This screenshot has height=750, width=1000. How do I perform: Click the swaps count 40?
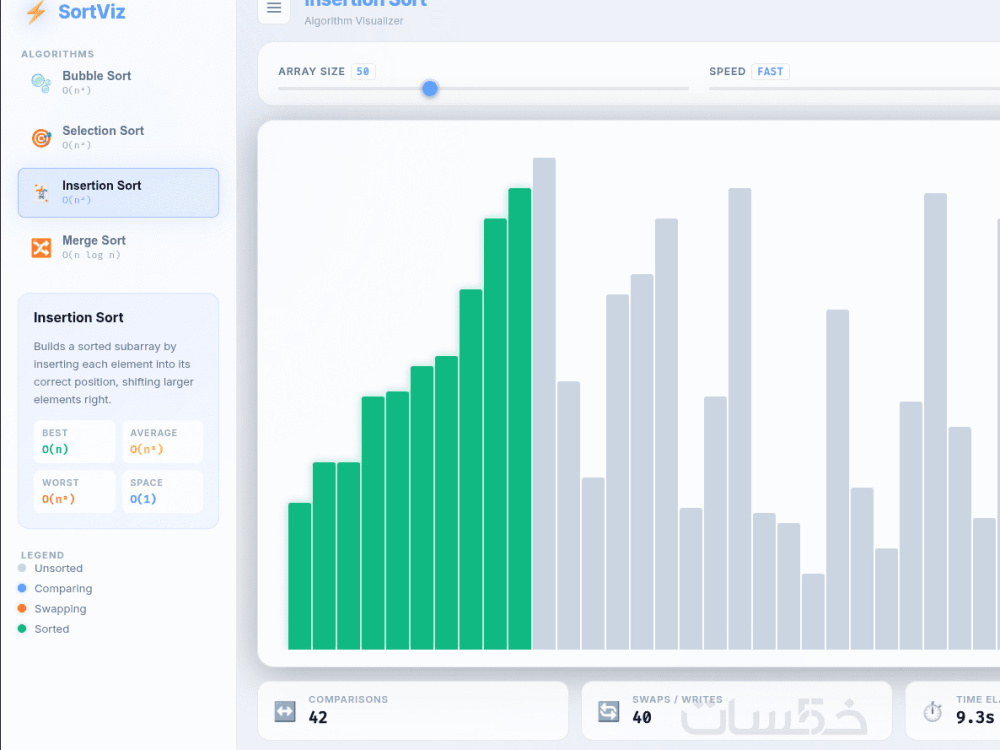tap(642, 717)
